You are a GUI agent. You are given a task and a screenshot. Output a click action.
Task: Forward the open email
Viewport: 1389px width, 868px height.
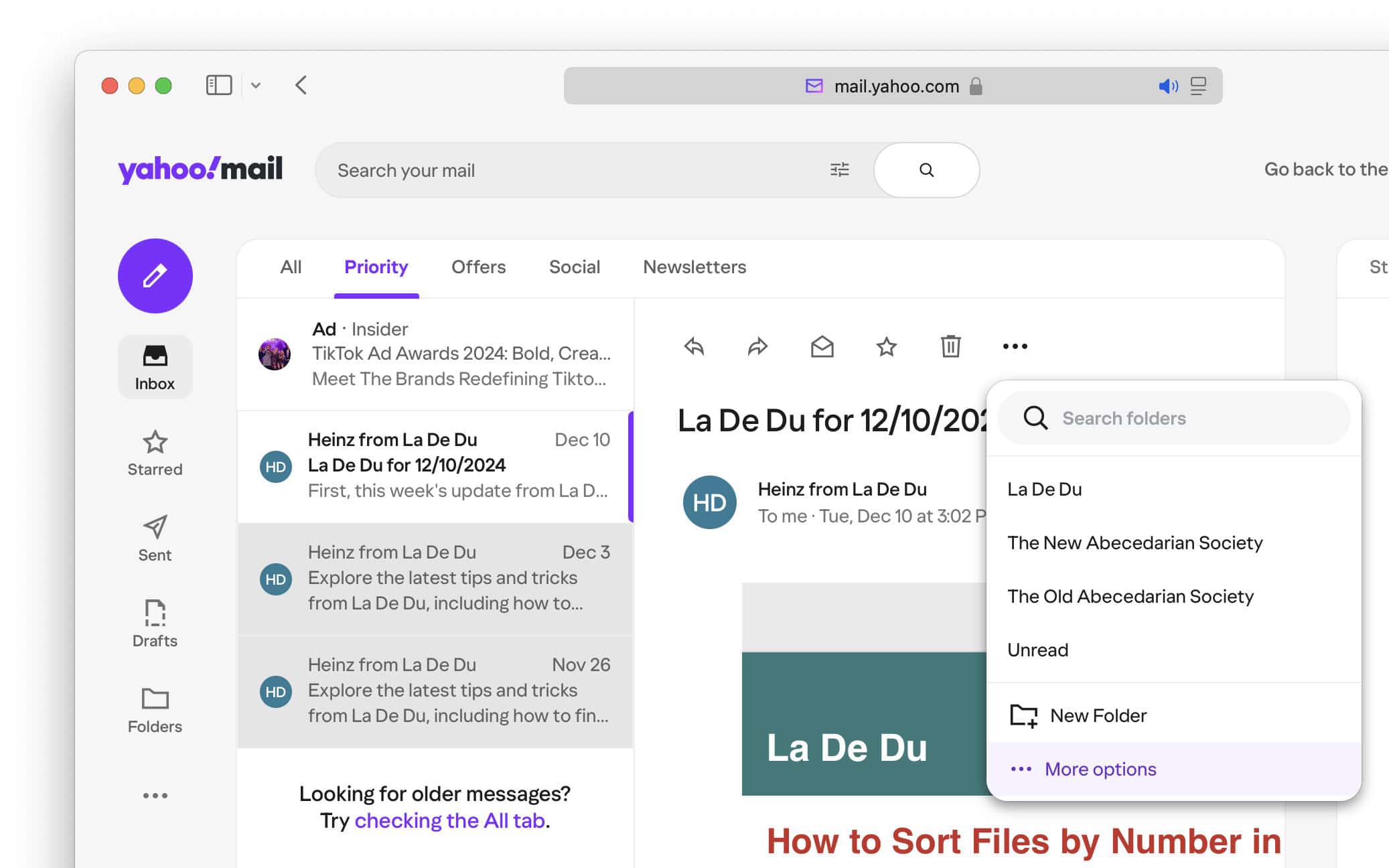point(757,346)
